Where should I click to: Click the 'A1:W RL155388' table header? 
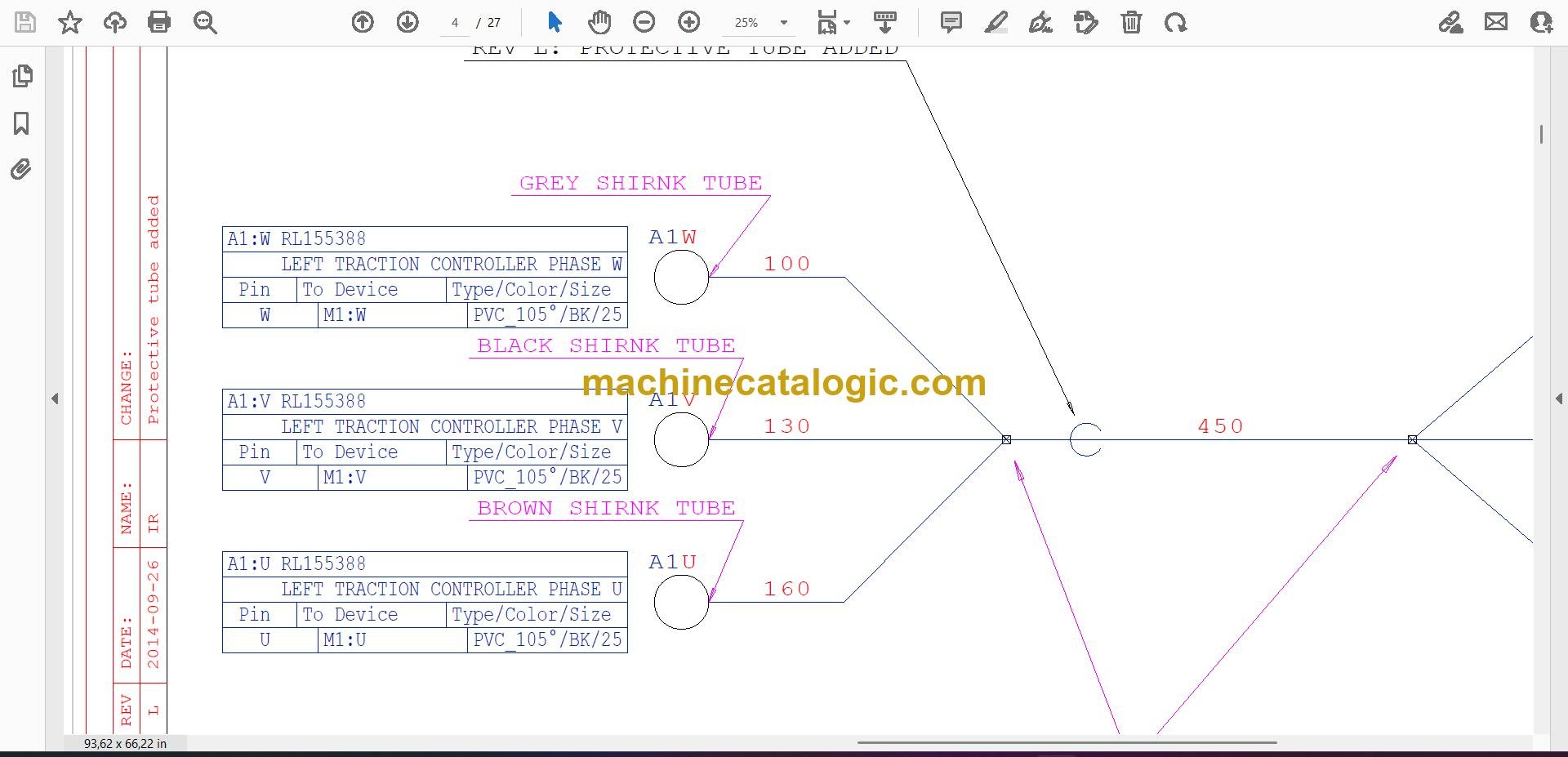(425, 238)
